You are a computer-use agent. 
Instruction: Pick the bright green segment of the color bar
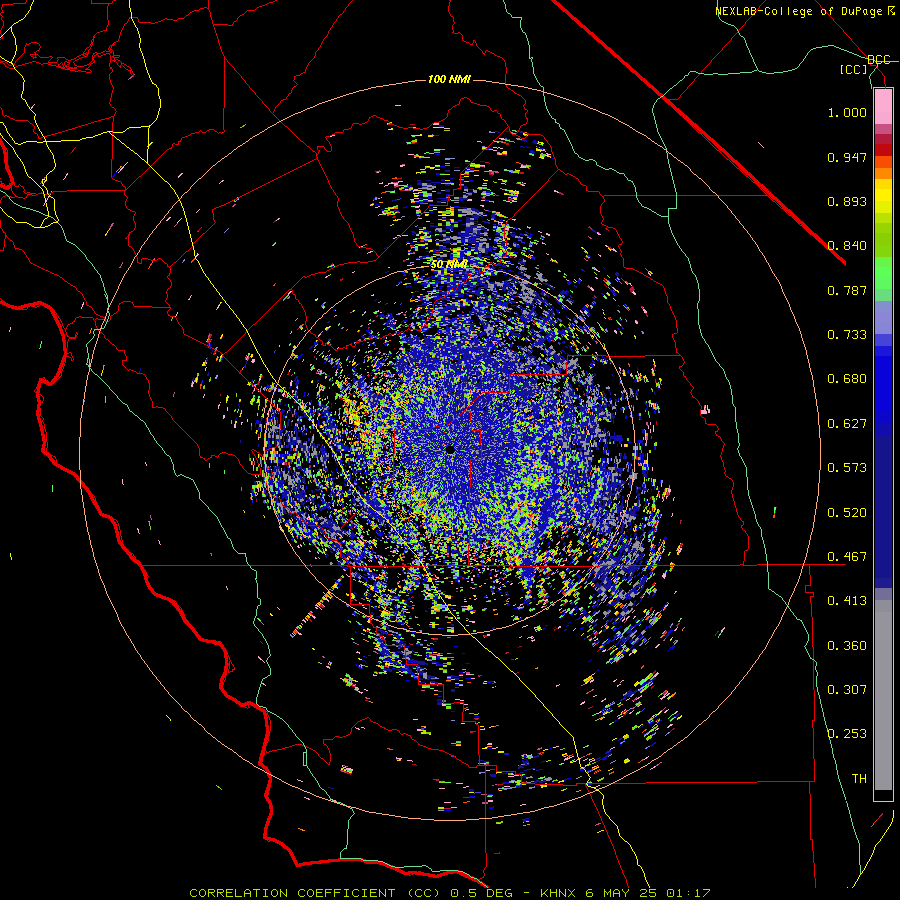tap(883, 273)
